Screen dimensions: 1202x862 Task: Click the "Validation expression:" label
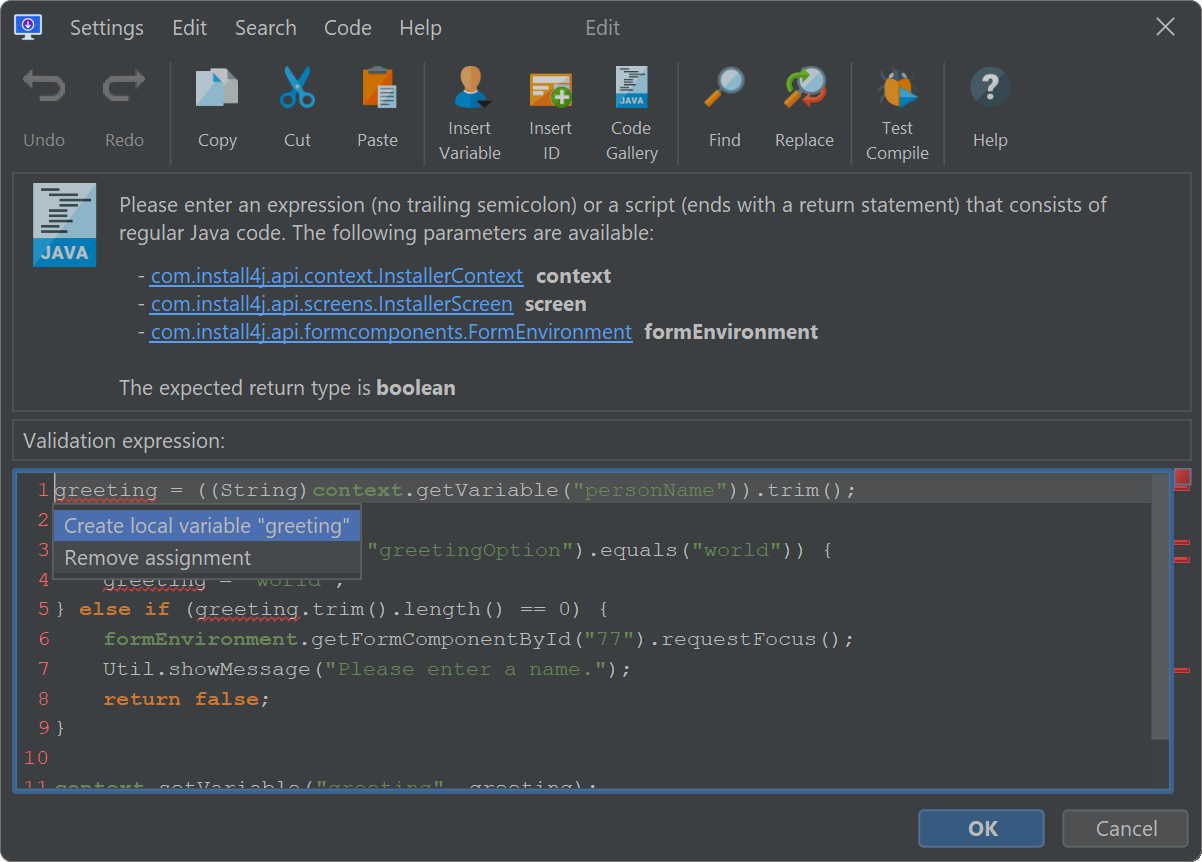[124, 441]
